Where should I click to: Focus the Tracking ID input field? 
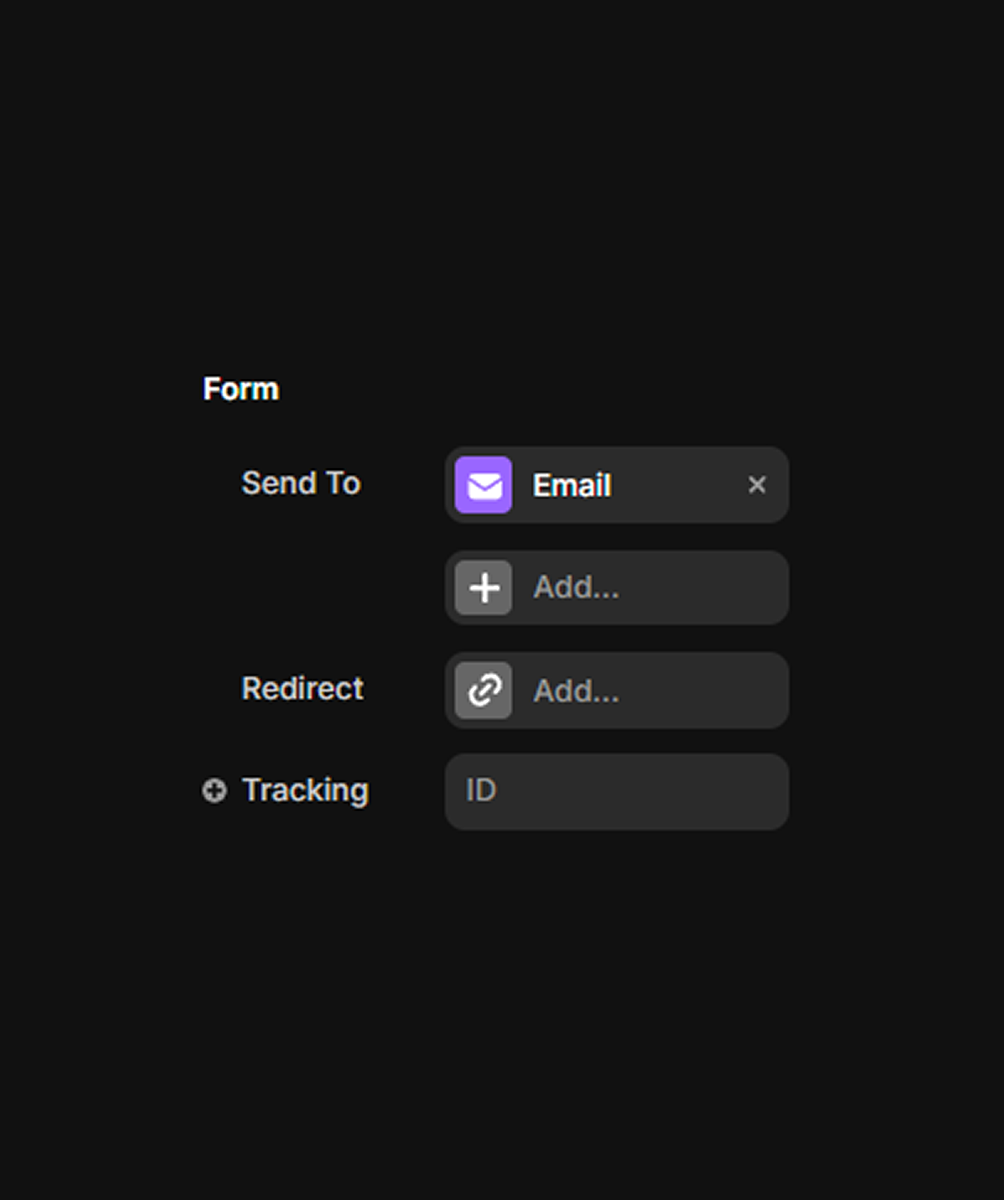click(616, 791)
